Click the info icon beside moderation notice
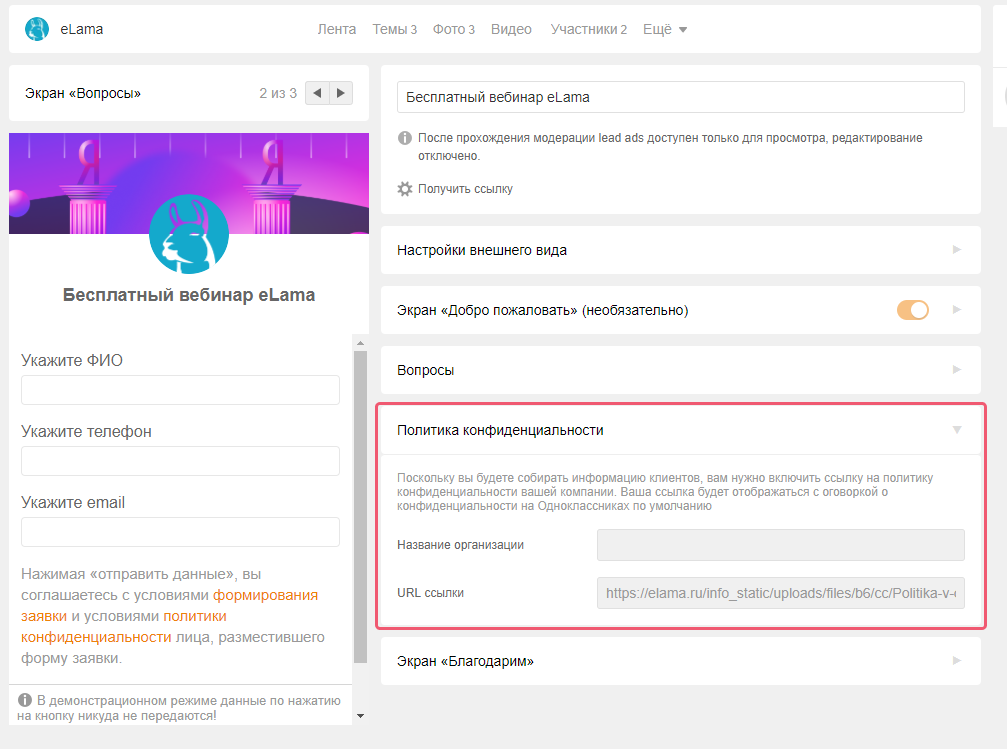The width and height of the screenshot is (1007, 749). coord(405,138)
